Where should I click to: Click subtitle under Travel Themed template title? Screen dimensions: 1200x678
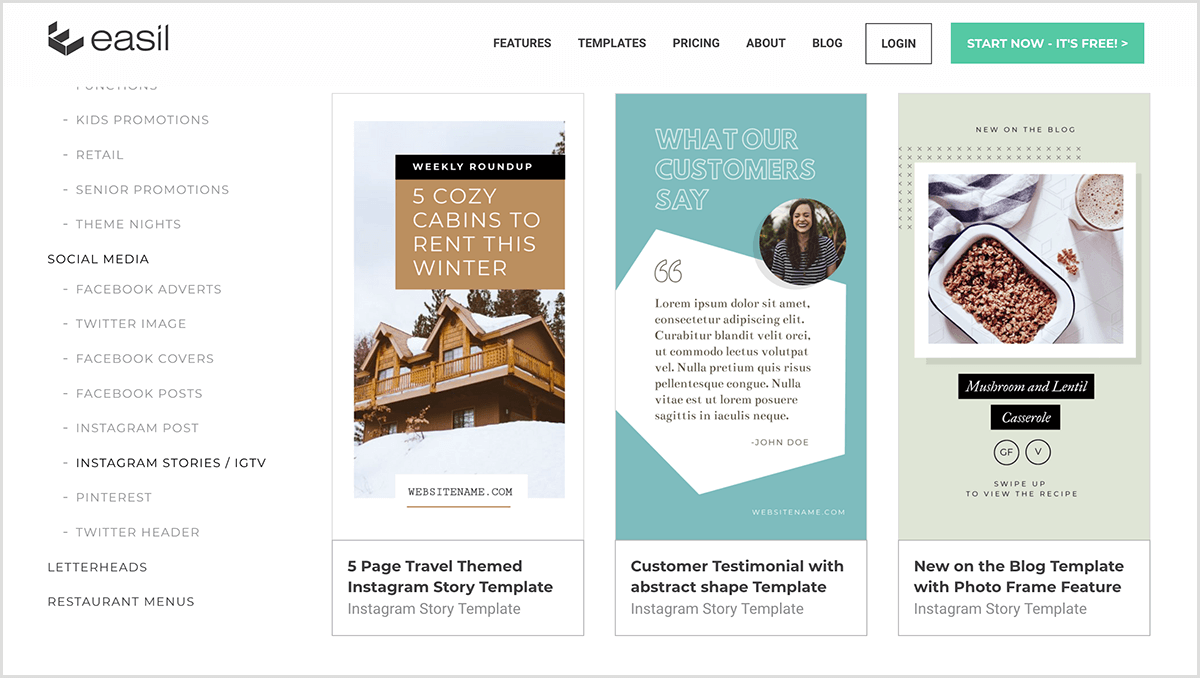click(x=434, y=609)
